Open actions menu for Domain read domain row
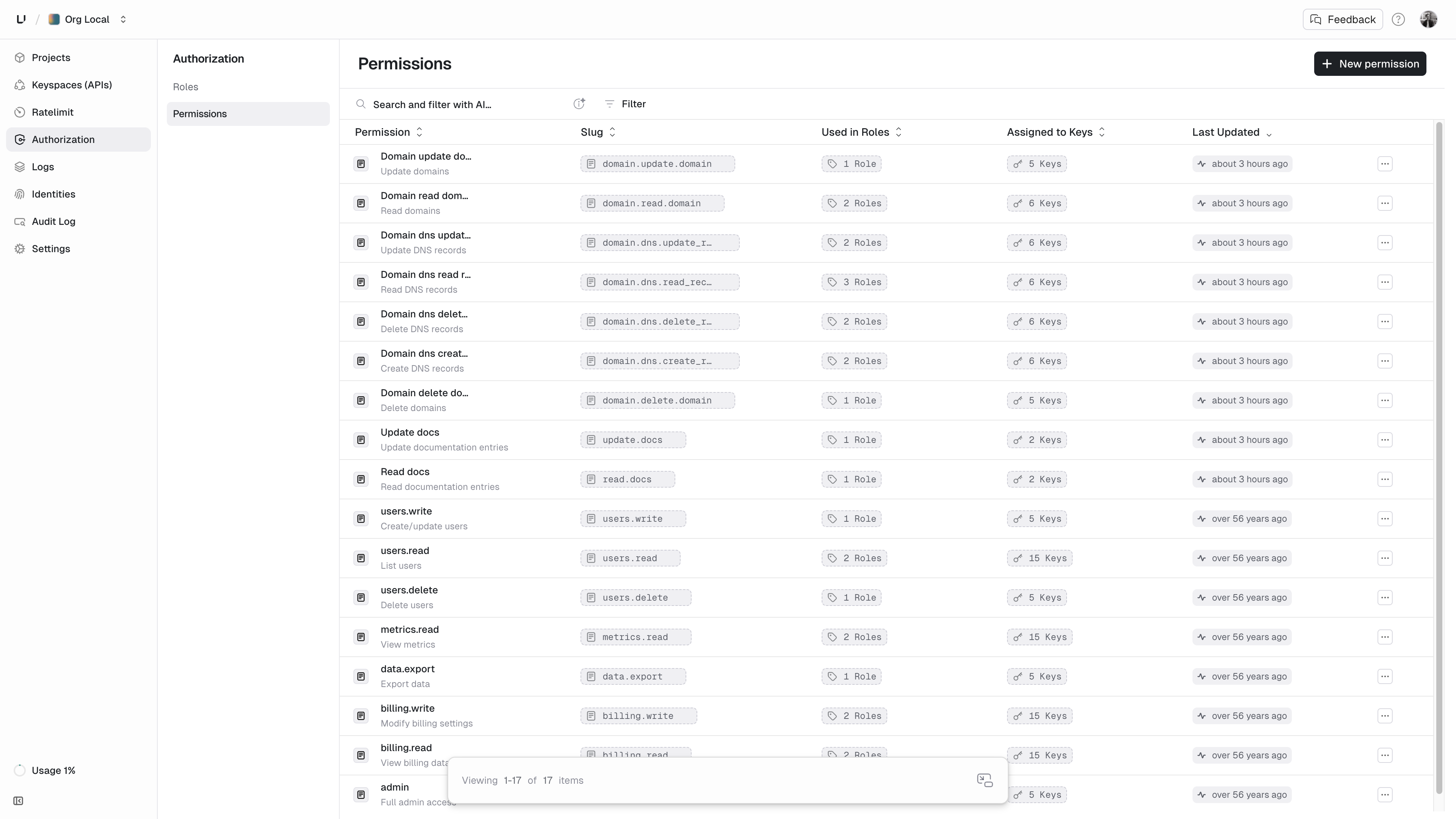1456x819 pixels. (1385, 203)
